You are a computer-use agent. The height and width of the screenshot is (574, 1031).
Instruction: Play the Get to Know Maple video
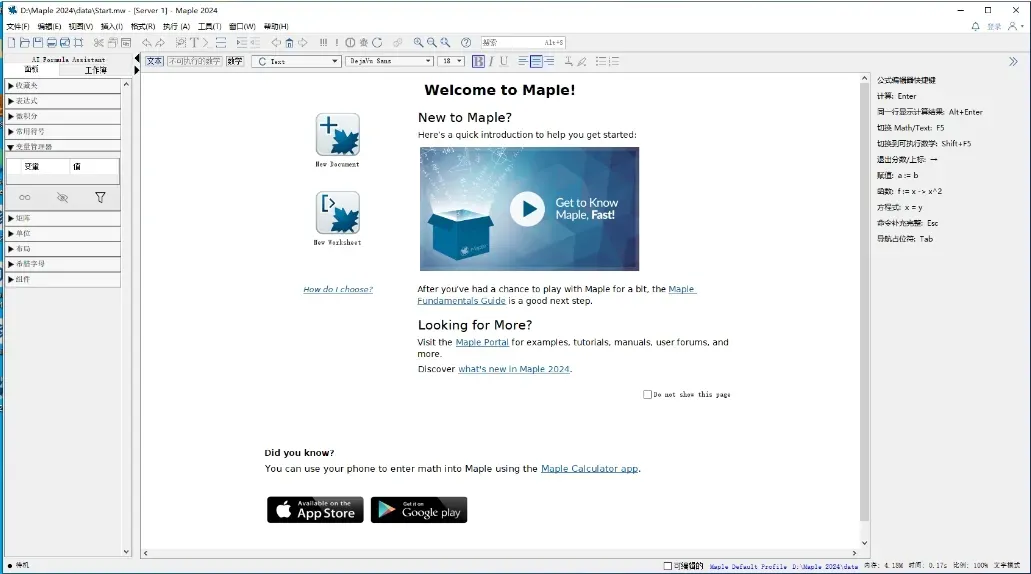pos(527,208)
